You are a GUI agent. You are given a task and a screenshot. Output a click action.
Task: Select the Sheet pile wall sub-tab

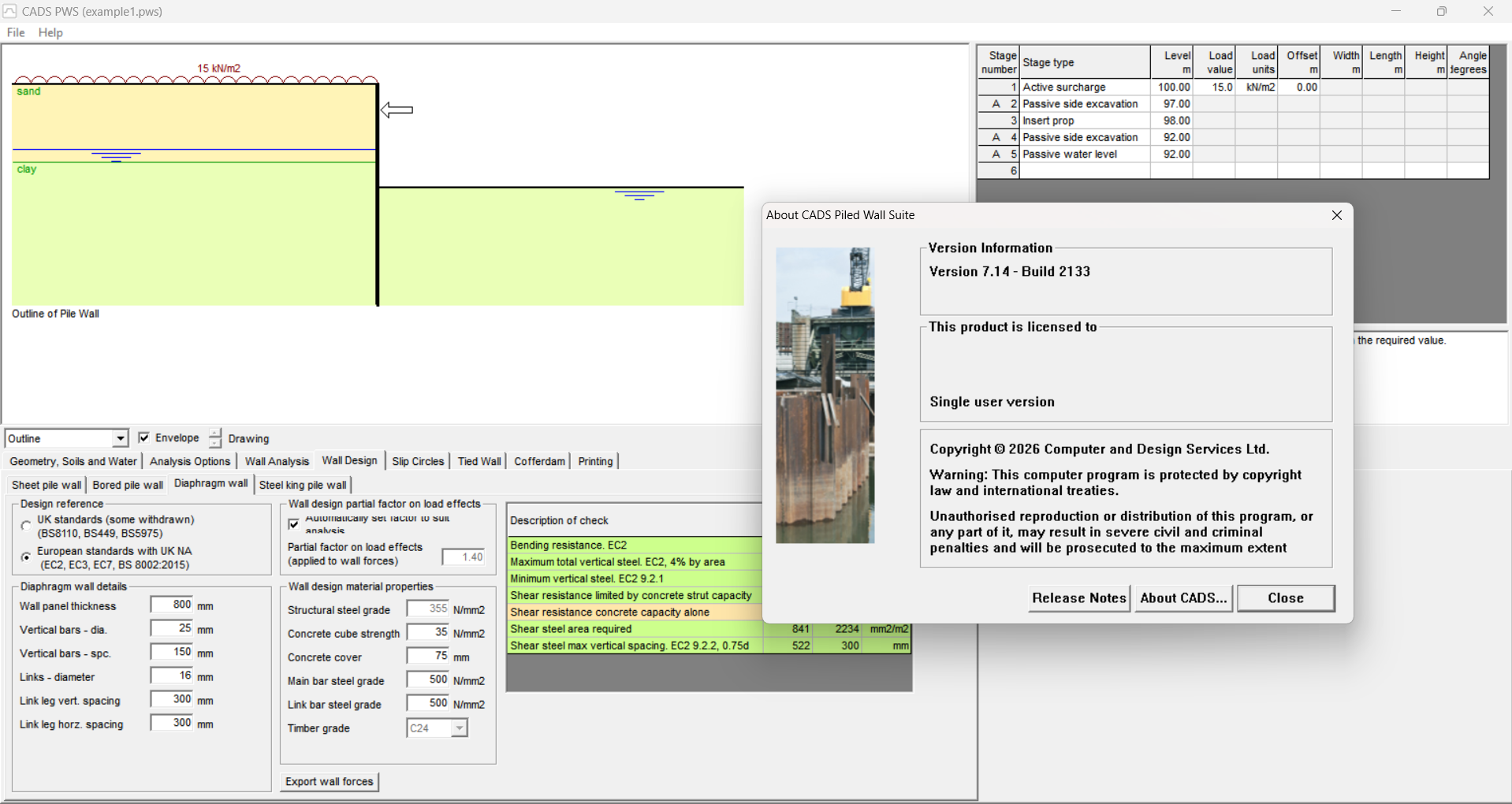coord(47,485)
